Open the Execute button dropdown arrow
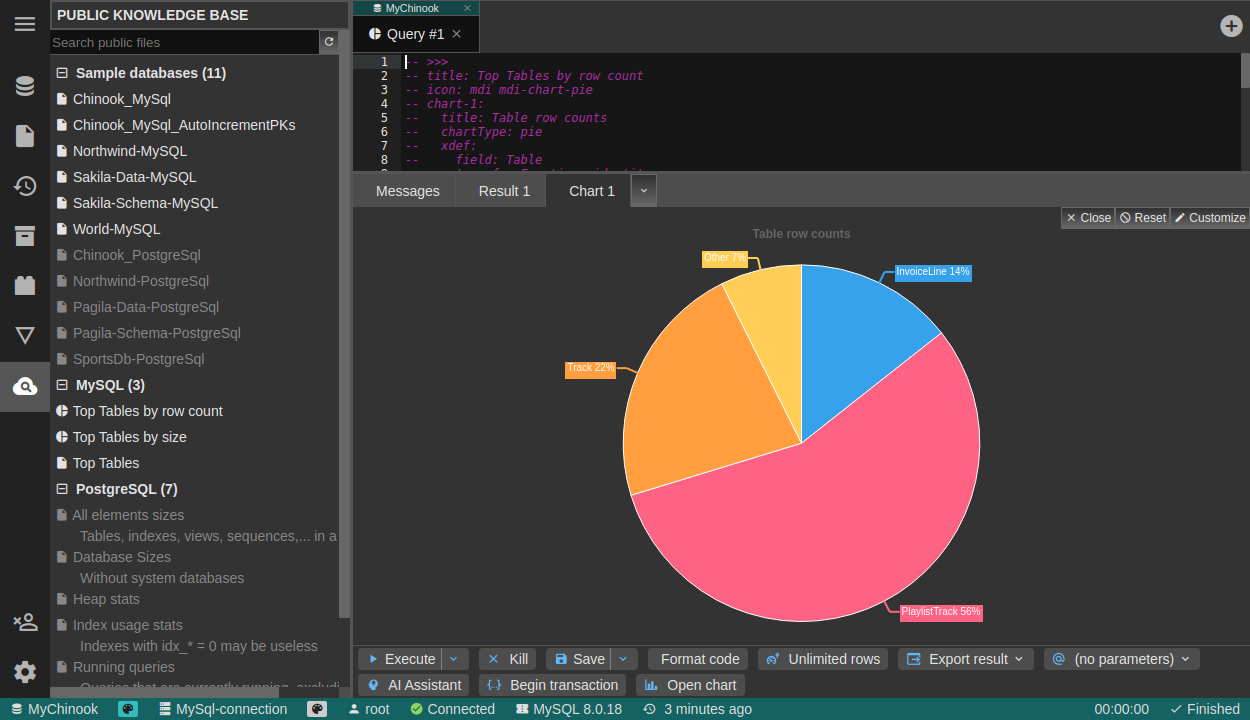 [x=454, y=659]
